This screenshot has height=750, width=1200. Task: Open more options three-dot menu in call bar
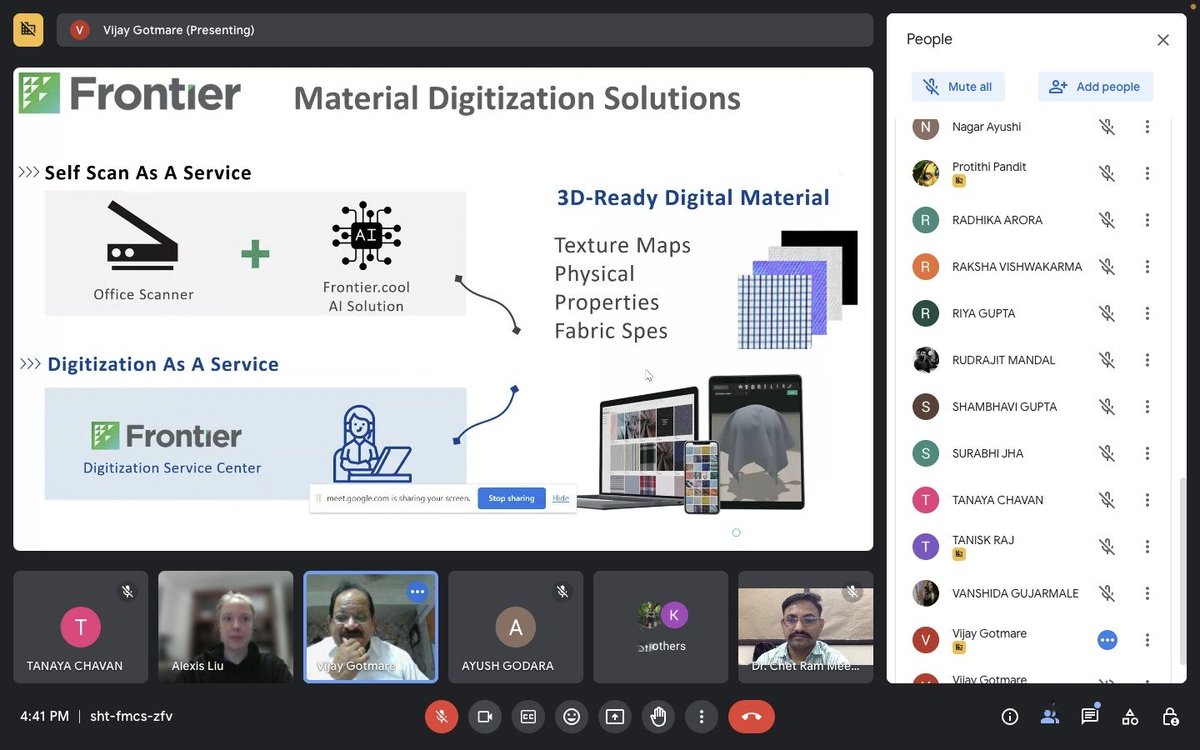pyautogui.click(x=702, y=716)
